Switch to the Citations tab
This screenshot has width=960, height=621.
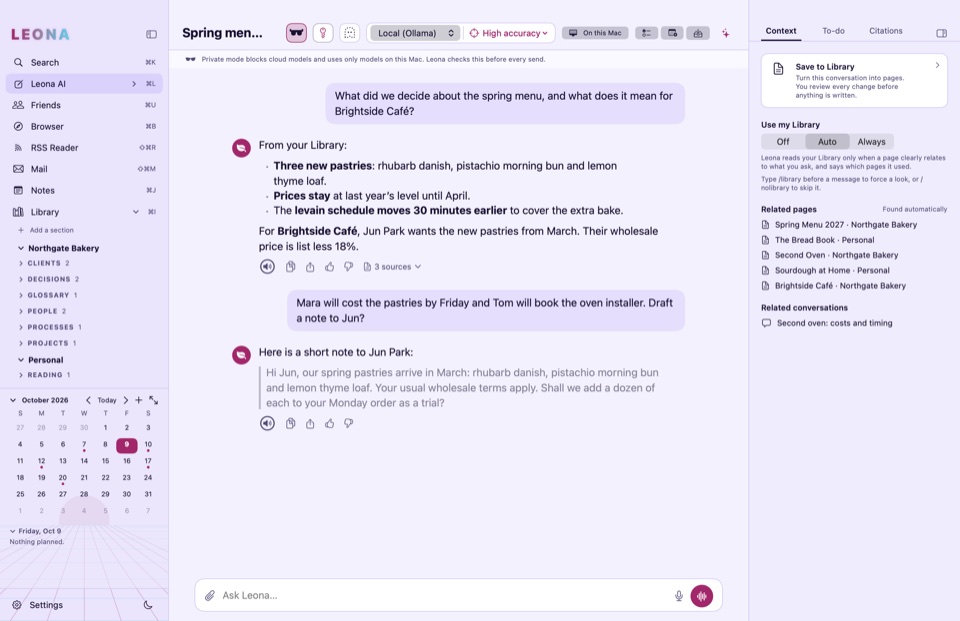click(x=885, y=31)
